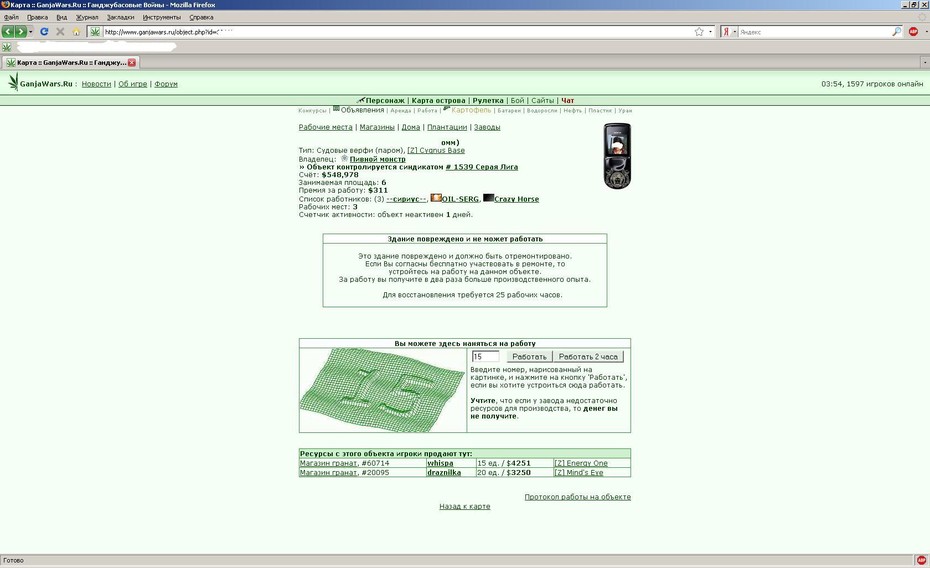This screenshot has height=568, width=930.
Task: Open seller draznilka profile
Action: (444, 473)
